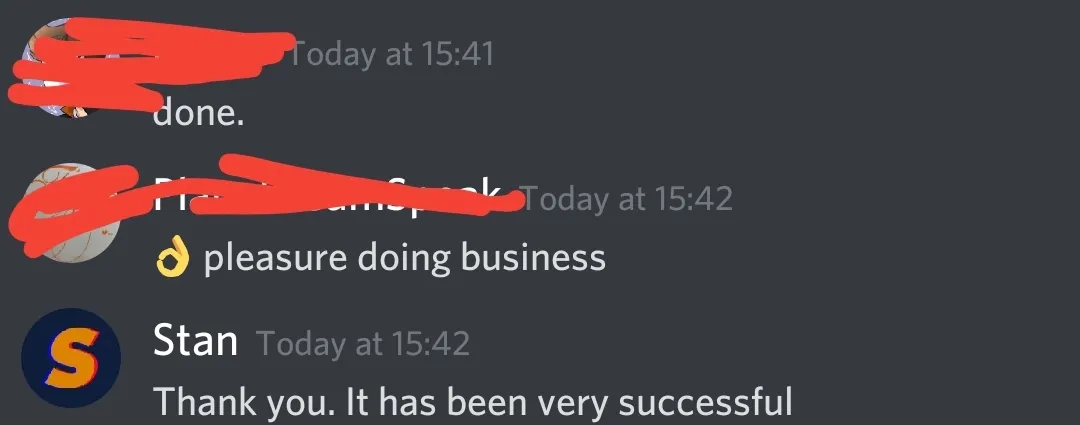Viewport: 1080px width, 425px height.
Task: Open Stan's orange S avatar
Action: coord(71,358)
